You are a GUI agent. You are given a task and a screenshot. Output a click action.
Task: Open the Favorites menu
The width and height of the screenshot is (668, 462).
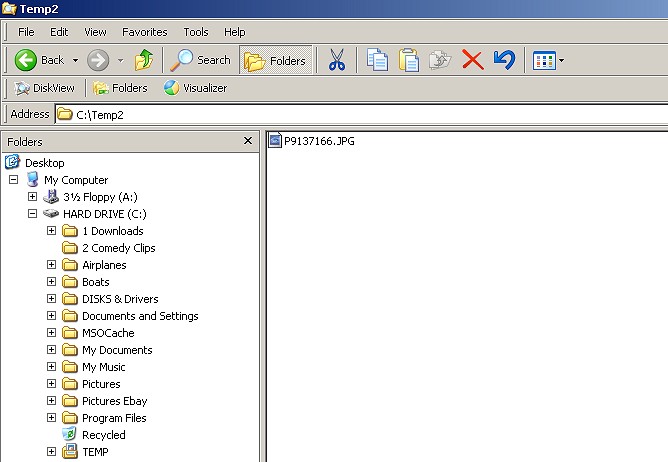145,32
